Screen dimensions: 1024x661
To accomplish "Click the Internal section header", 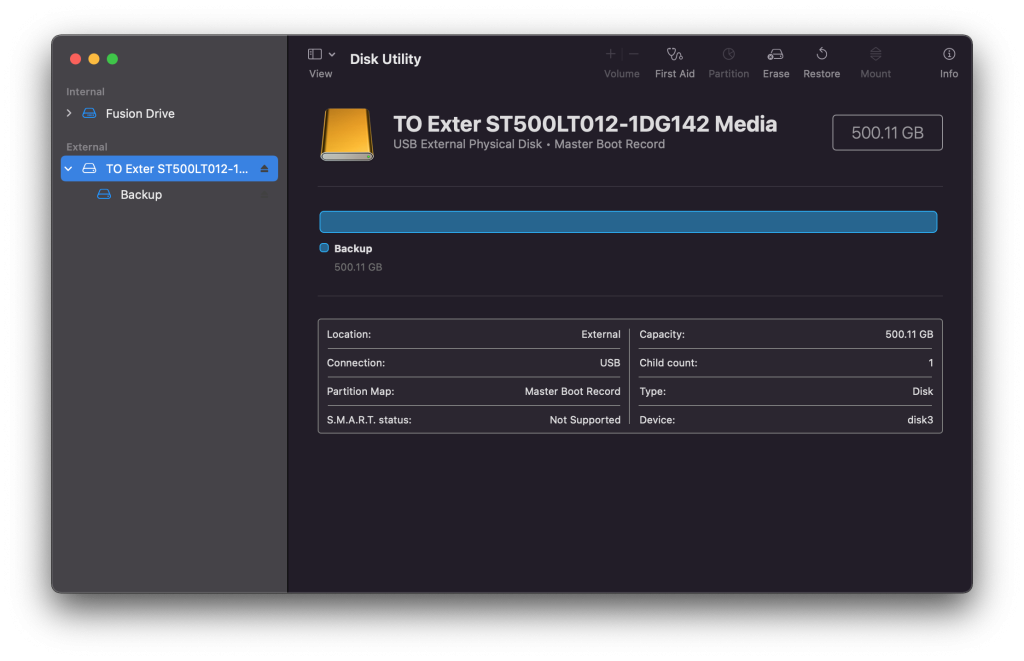I will 86,92.
